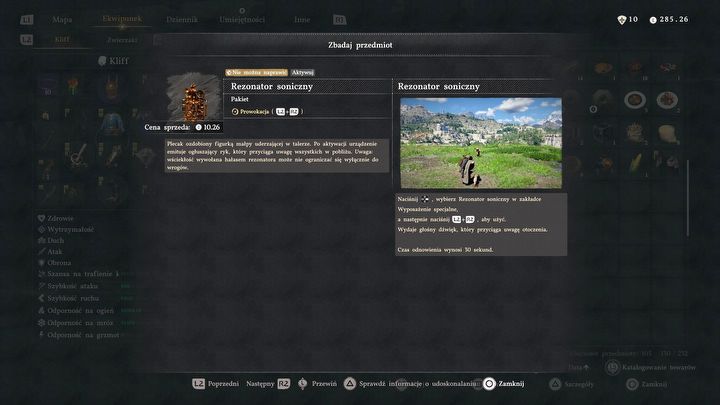Click the Przewiń stick icon
720x405 pixels.
302,384
